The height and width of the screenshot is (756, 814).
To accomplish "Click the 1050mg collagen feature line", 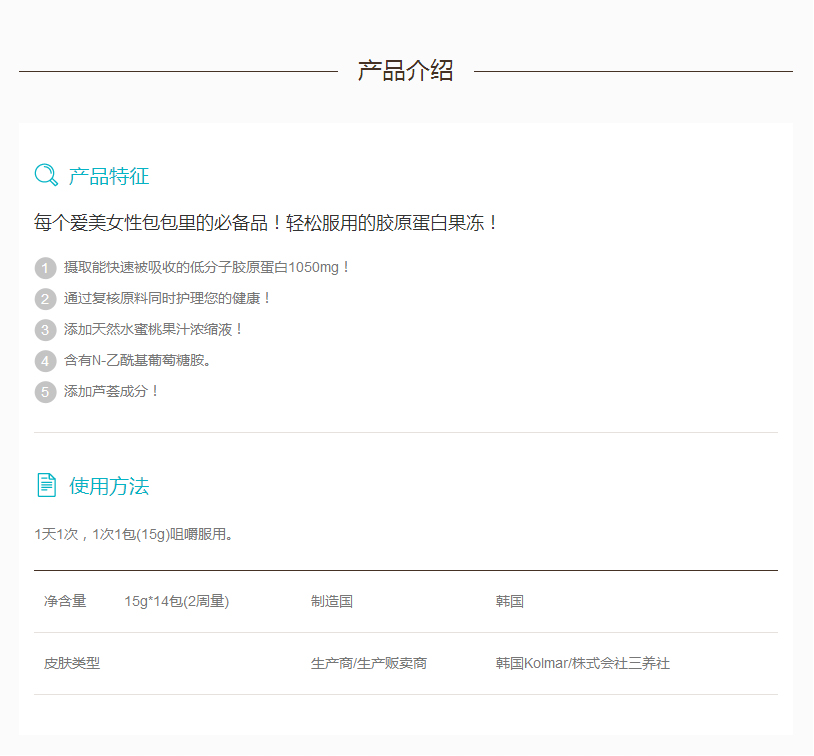I will (x=208, y=268).
